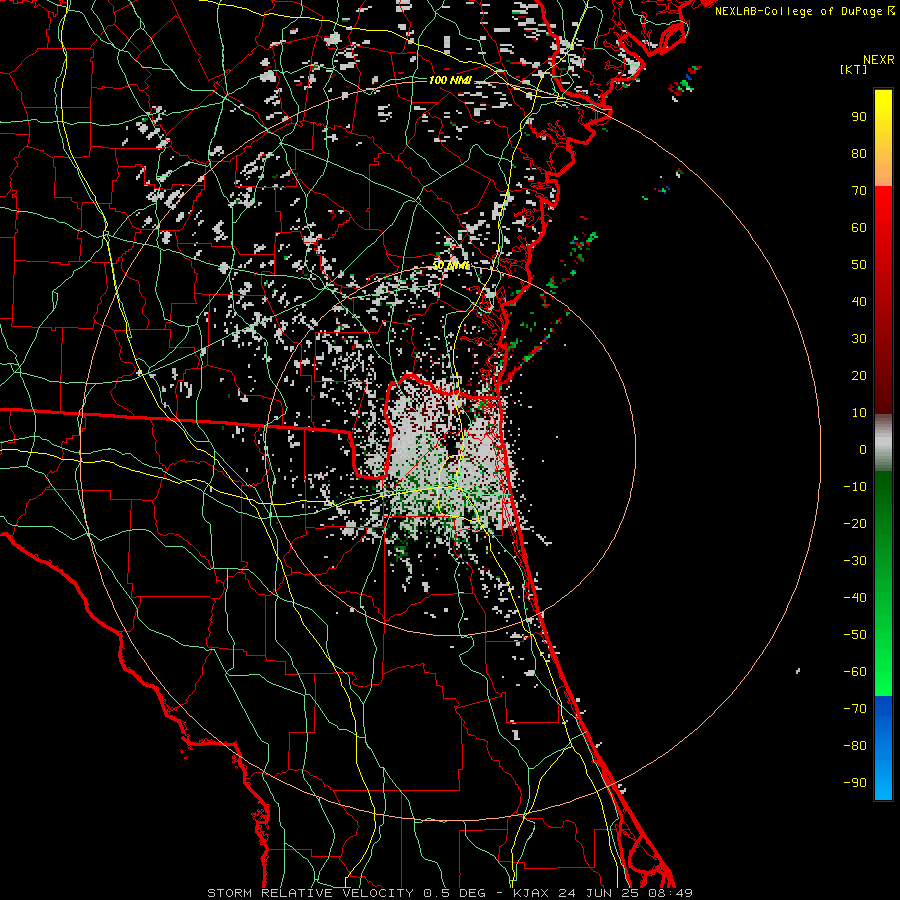This screenshot has height=900, width=900.
Task: Click the -60 value on velocity scale
Action: tap(855, 672)
